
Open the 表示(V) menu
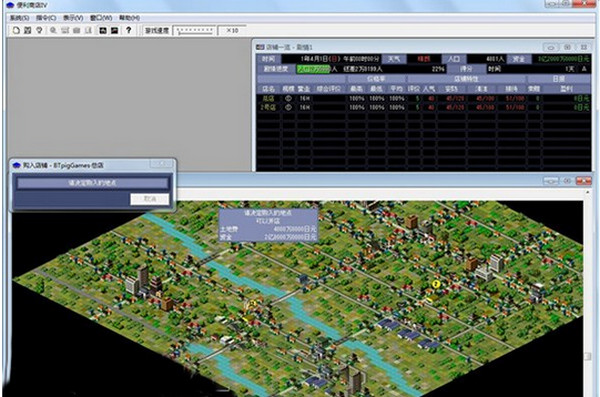[73, 18]
